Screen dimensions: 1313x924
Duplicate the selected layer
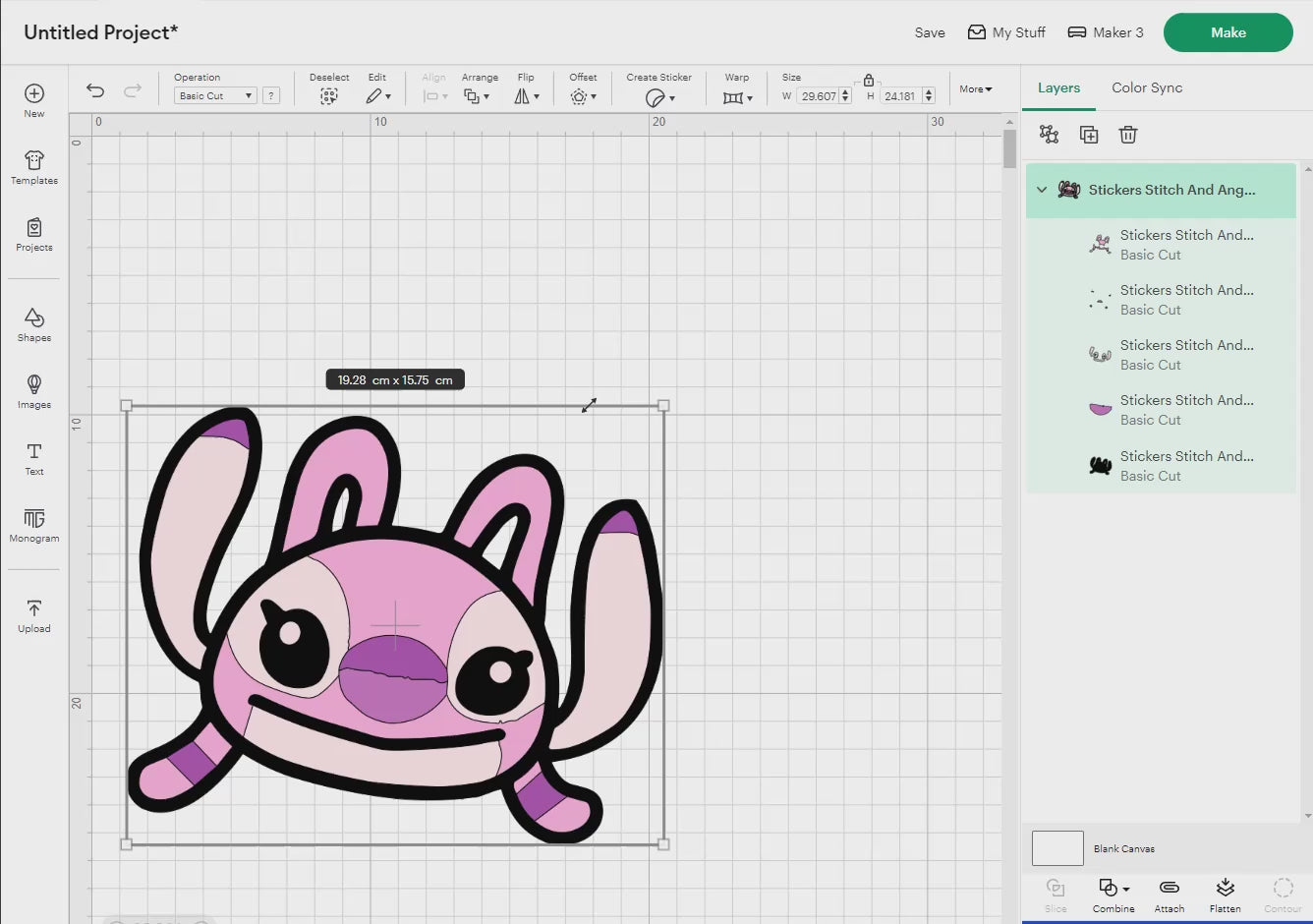click(1089, 135)
